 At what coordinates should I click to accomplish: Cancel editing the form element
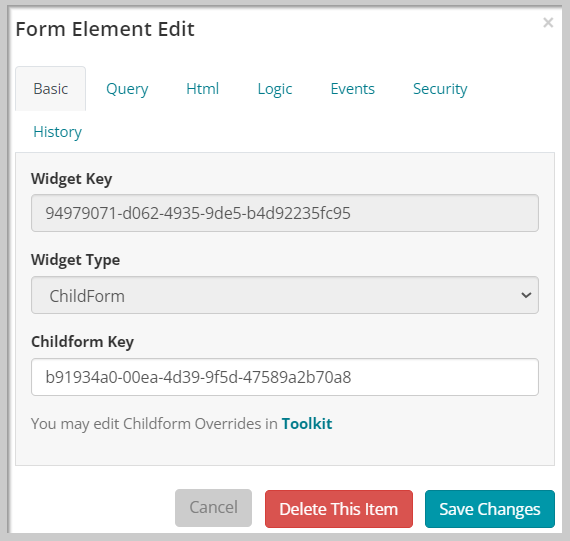click(213, 508)
